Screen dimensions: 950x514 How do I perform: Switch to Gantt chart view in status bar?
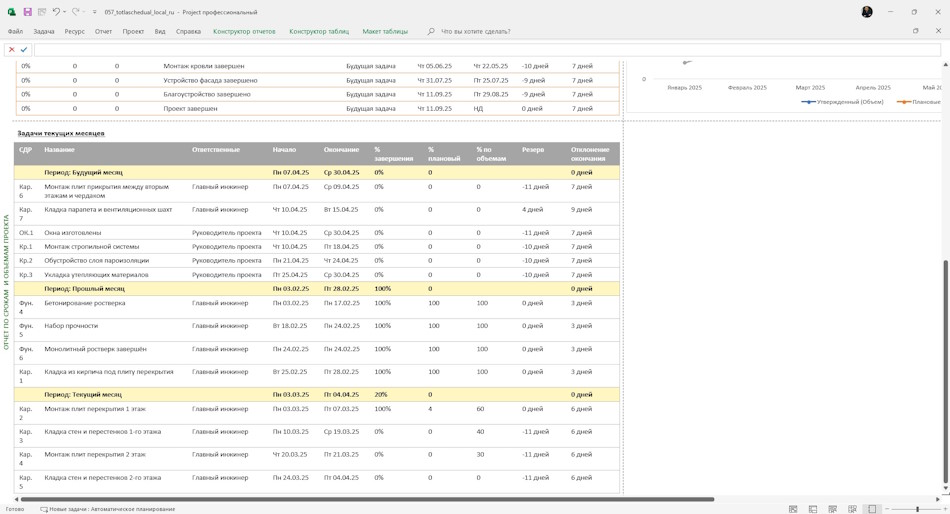(793, 509)
